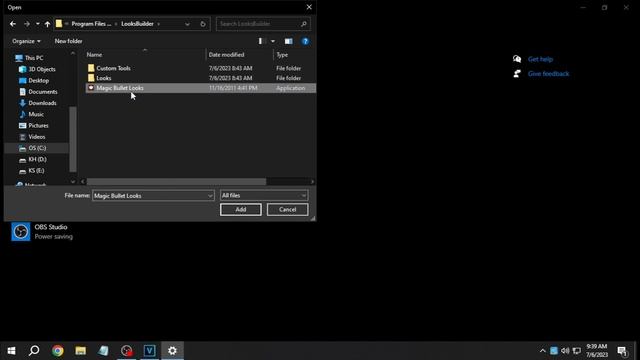Open Documents in sidebar
The height and width of the screenshot is (360, 640).
(x=42, y=92)
